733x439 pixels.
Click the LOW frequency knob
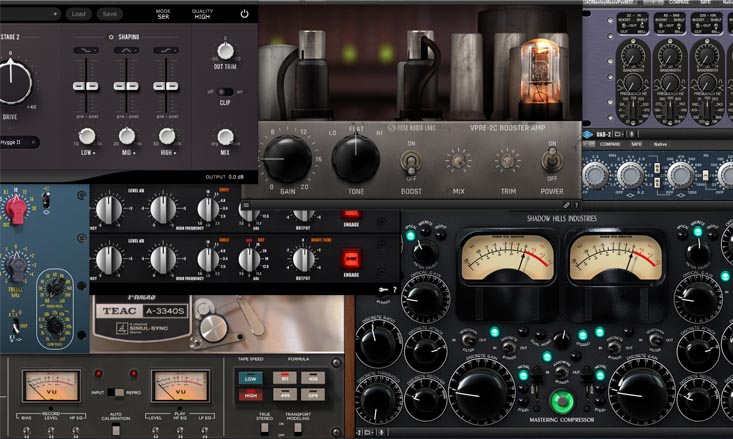(86, 136)
